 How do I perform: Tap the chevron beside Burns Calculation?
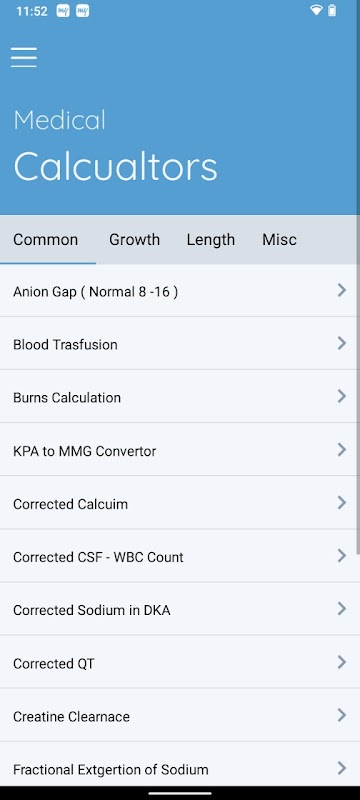pos(342,396)
